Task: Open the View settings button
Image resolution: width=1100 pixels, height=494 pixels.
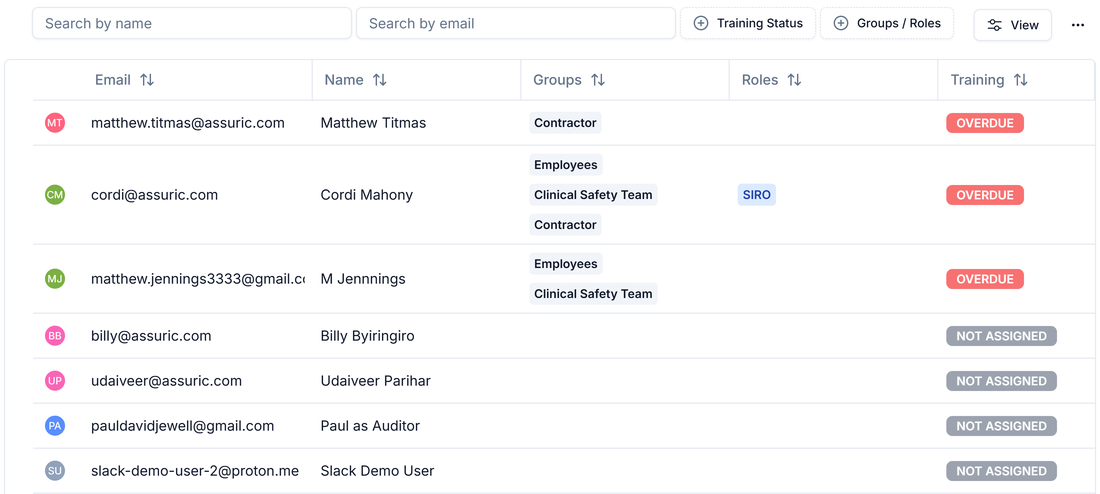Action: pyautogui.click(x=1012, y=25)
